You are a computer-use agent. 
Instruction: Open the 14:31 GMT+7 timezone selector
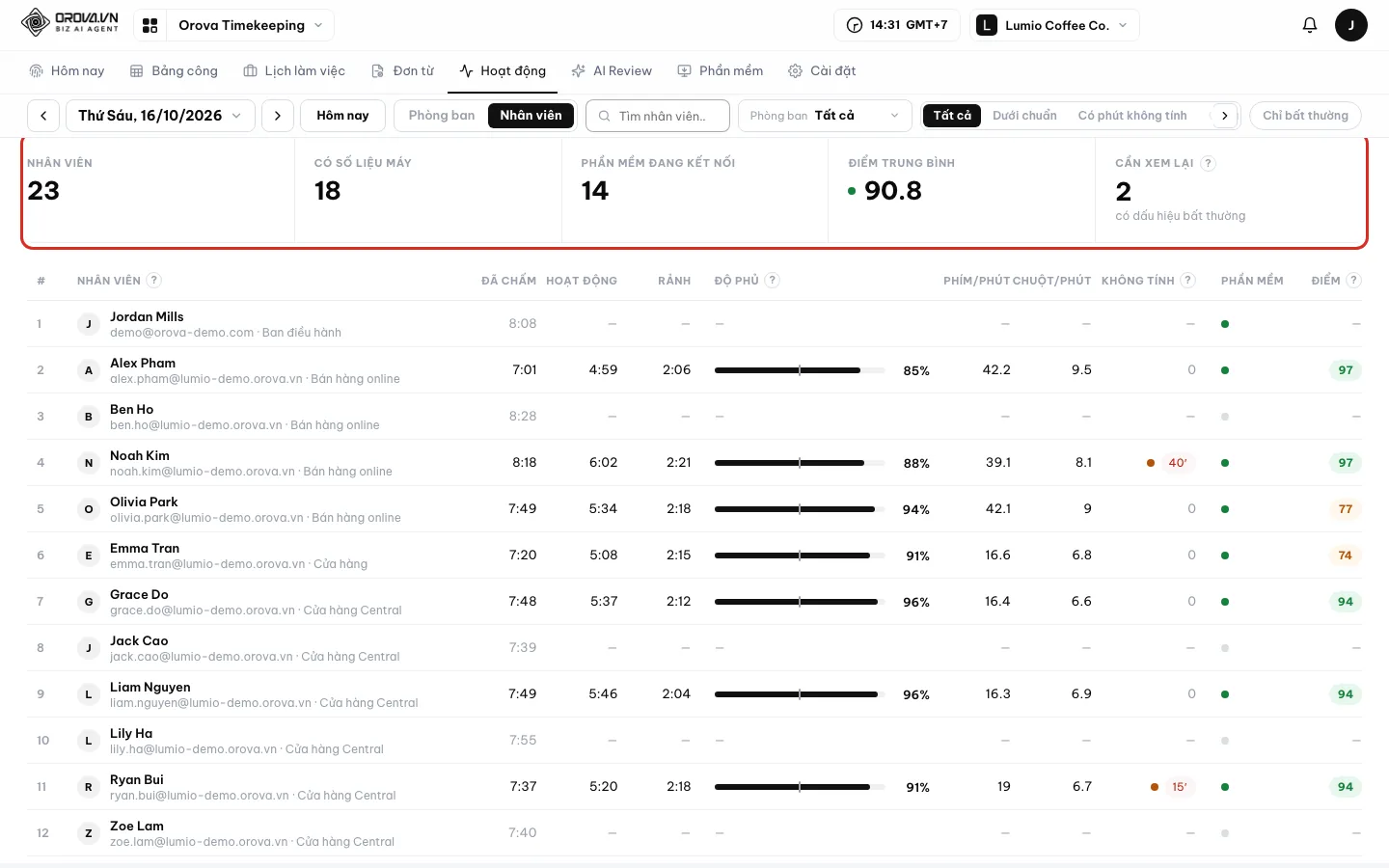coord(896,25)
